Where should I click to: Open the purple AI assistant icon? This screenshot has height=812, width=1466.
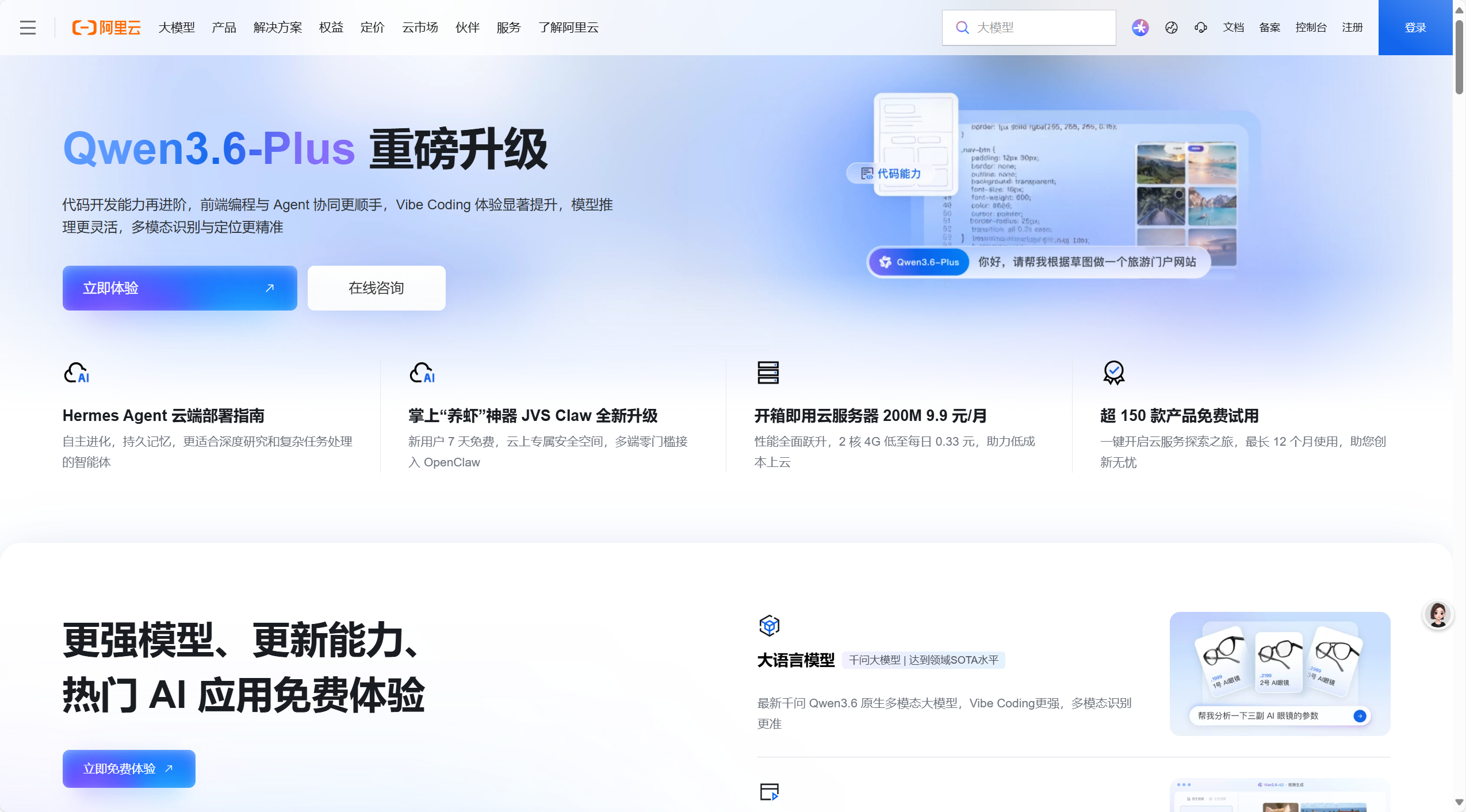point(1140,28)
